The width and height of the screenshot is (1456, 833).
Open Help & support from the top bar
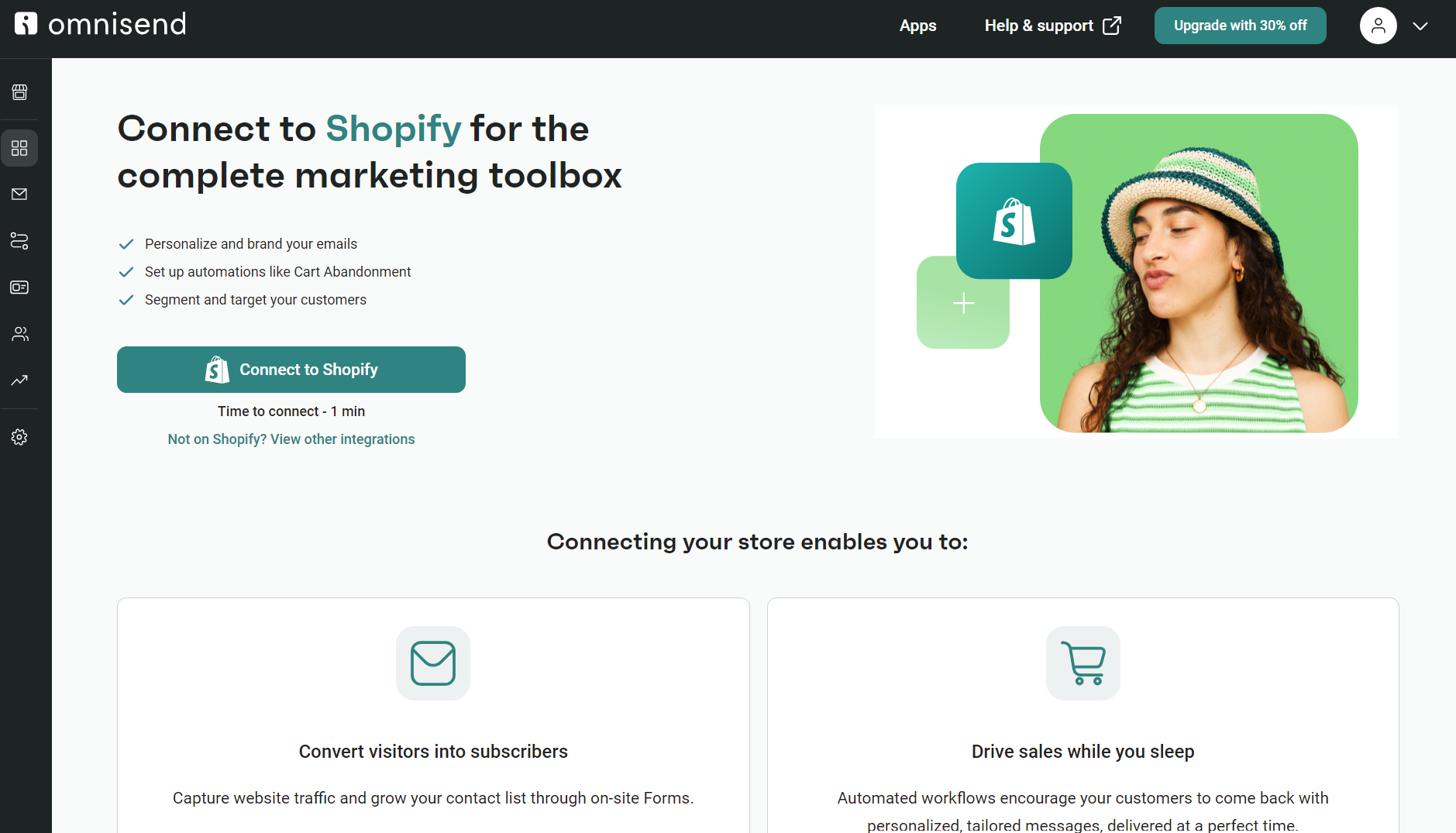point(1039,26)
